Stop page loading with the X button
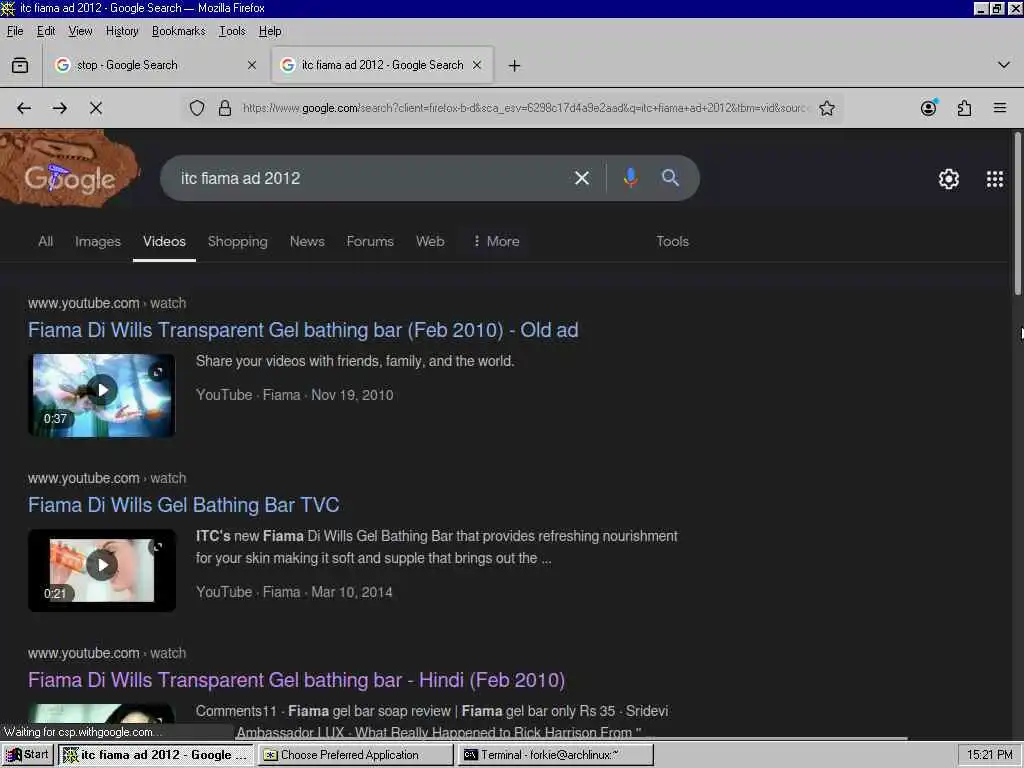This screenshot has width=1024, height=768. click(x=96, y=108)
